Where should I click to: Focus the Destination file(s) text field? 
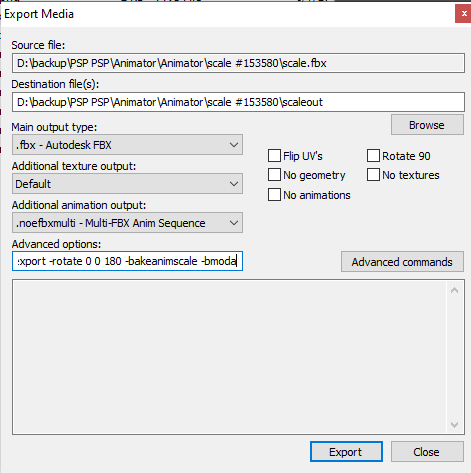click(238, 102)
